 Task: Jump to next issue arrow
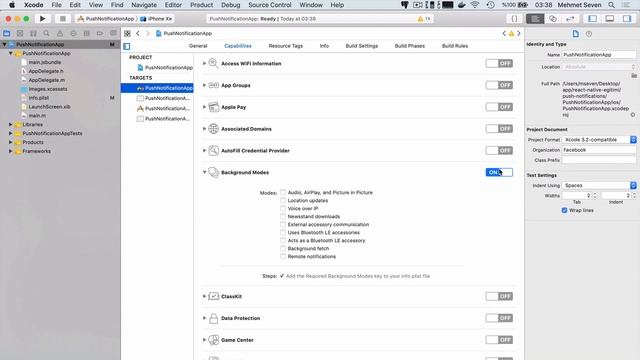(519, 33)
